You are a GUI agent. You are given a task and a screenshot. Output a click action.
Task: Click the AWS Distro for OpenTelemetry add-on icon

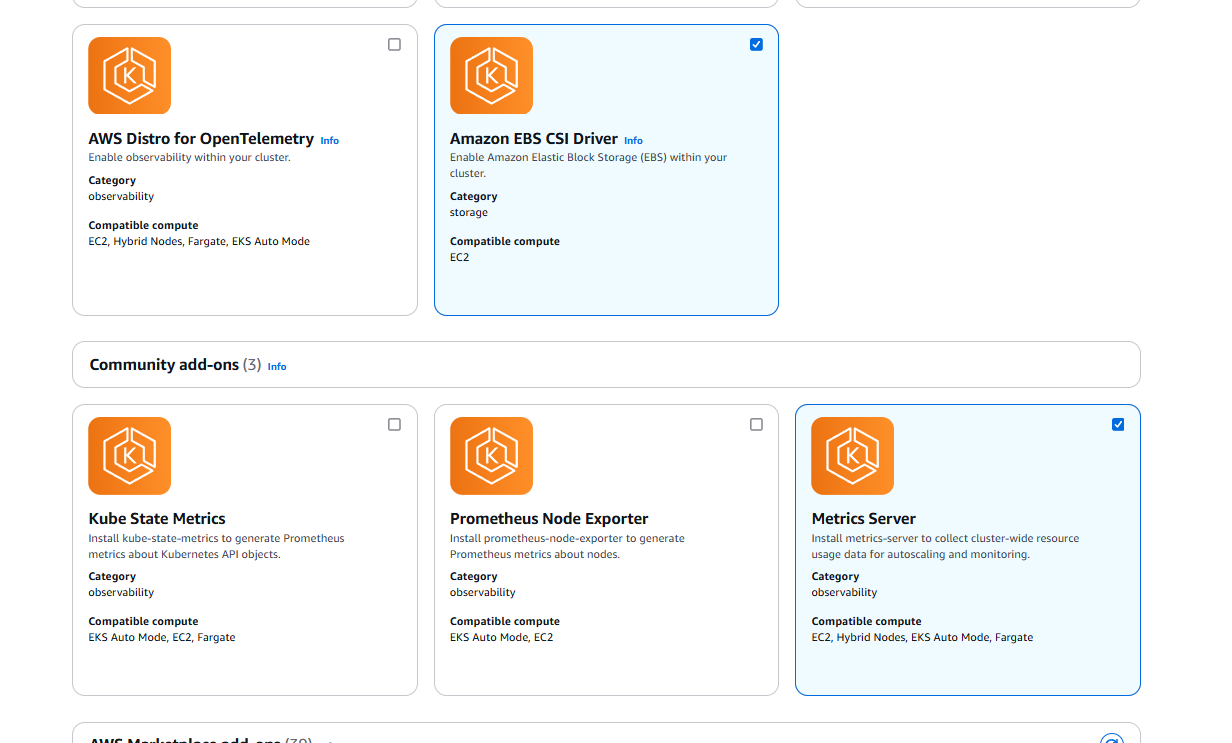click(x=130, y=75)
